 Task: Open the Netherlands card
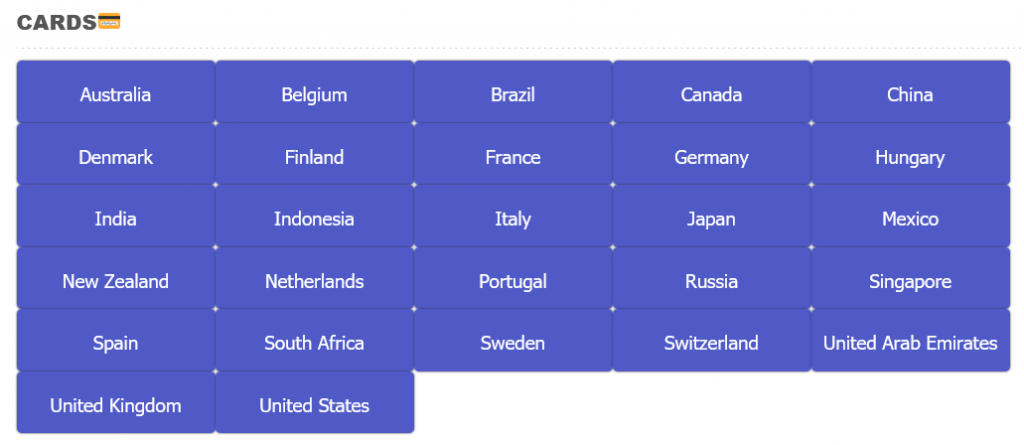click(314, 281)
